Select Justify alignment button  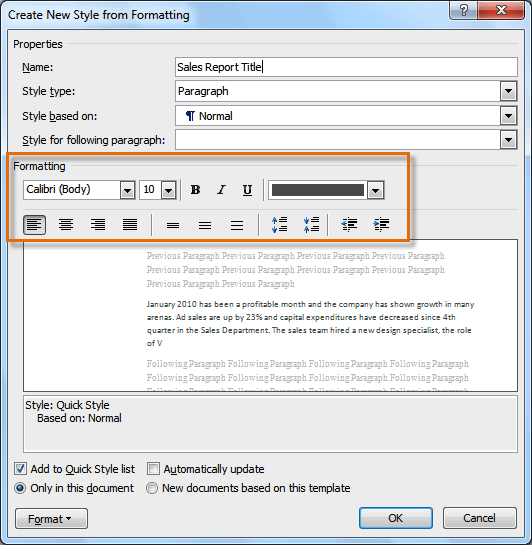pos(130,225)
